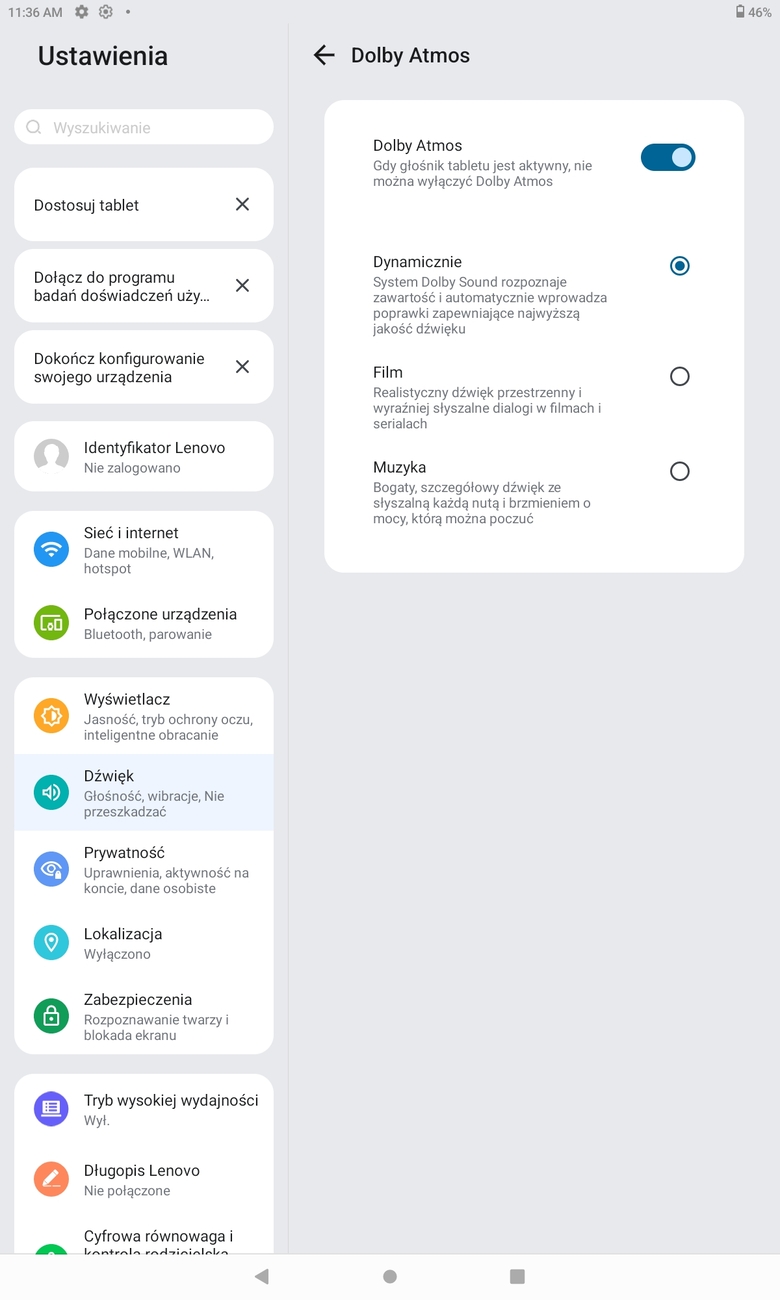Open the Lokalizacja pin icon
Screen dimensions: 780x1300
coord(51,943)
